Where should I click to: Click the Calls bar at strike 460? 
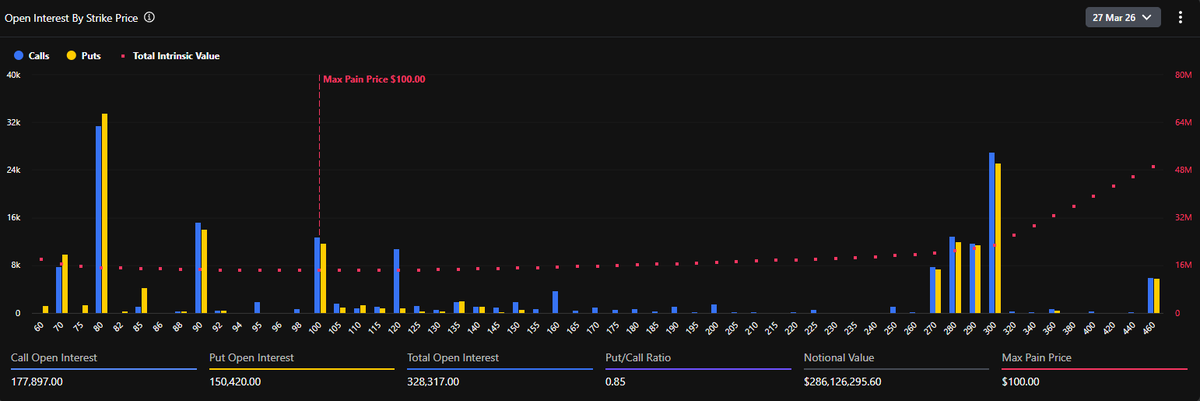pos(1150,296)
